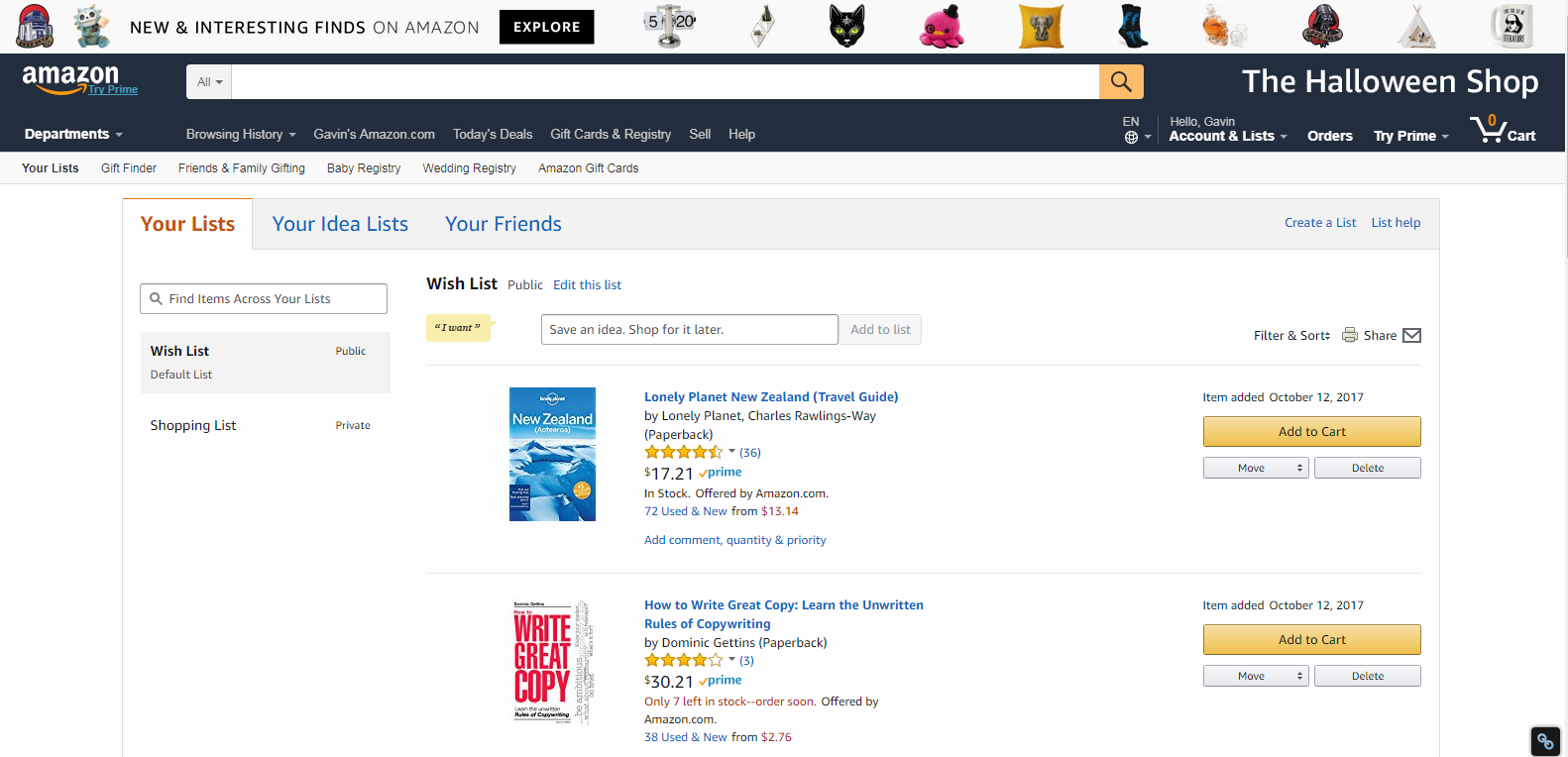Image resolution: width=1568 pixels, height=757 pixels.
Task: Open Baby Registry menu item
Action: pos(364,168)
